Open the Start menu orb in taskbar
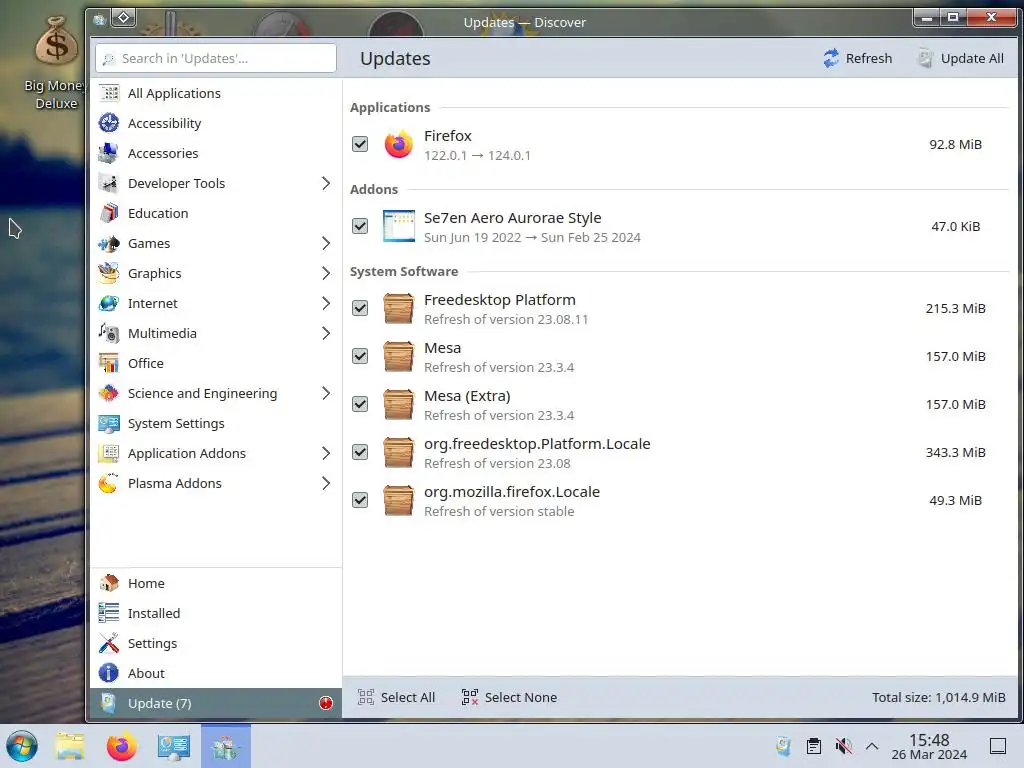The height and width of the screenshot is (768, 1024). coord(22,746)
